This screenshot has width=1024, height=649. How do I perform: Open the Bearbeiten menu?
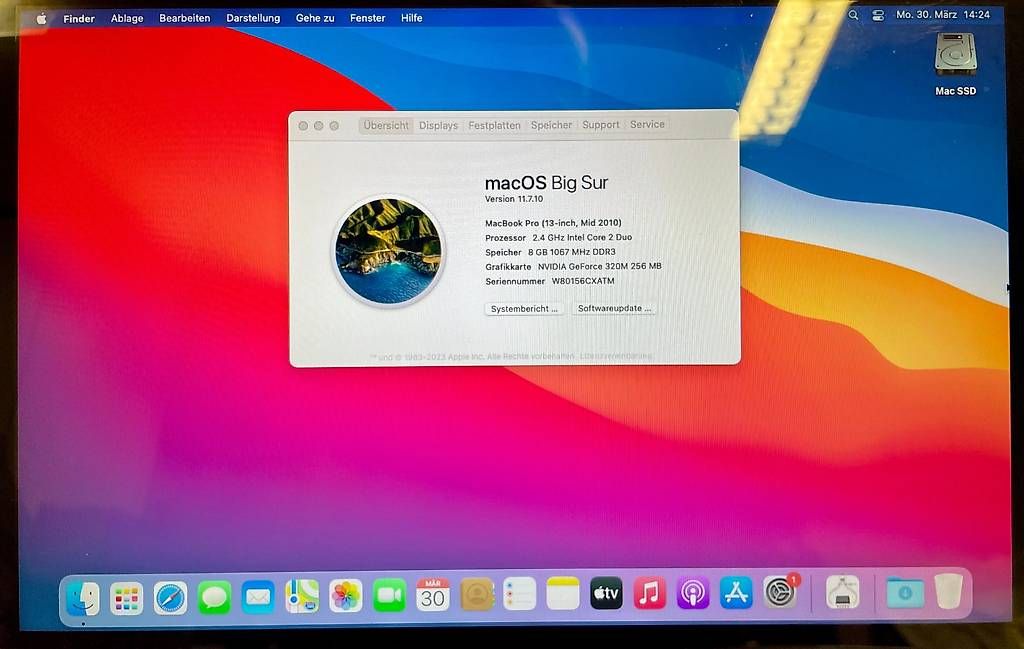pos(185,18)
